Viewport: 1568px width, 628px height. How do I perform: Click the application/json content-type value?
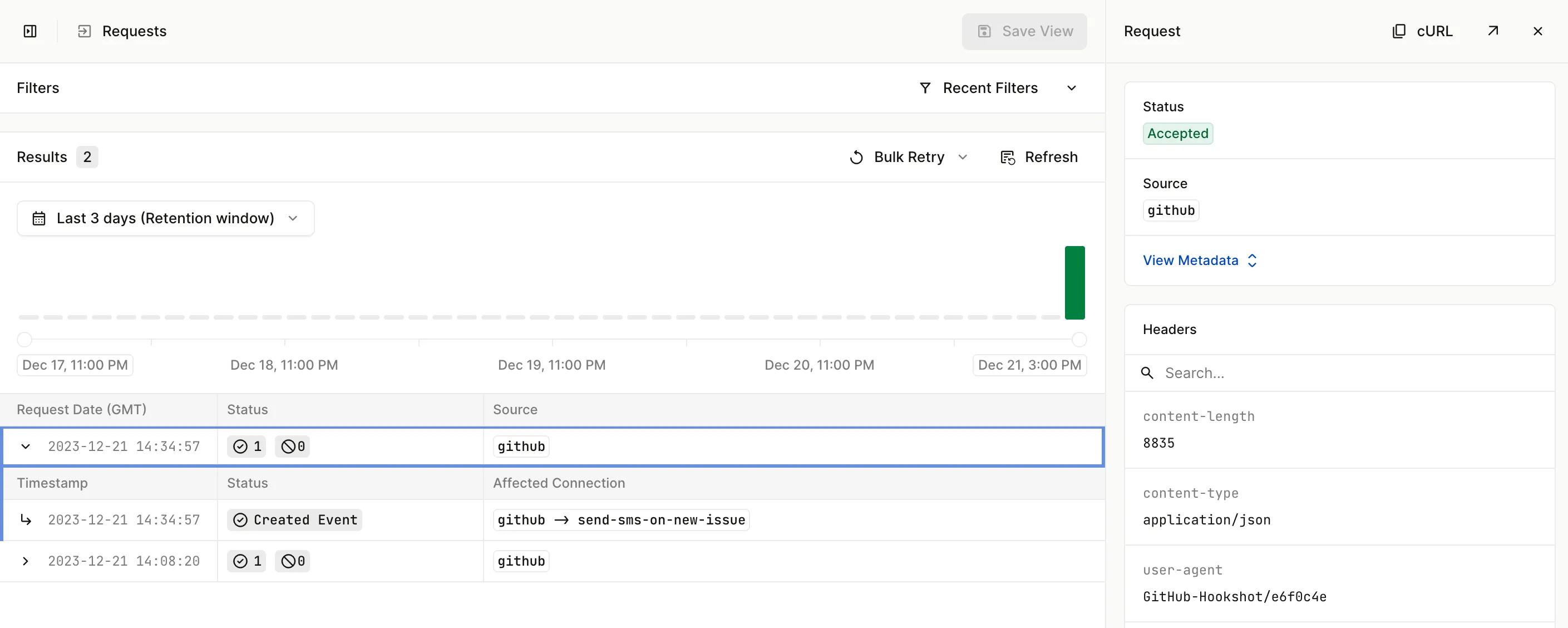pos(1206,519)
